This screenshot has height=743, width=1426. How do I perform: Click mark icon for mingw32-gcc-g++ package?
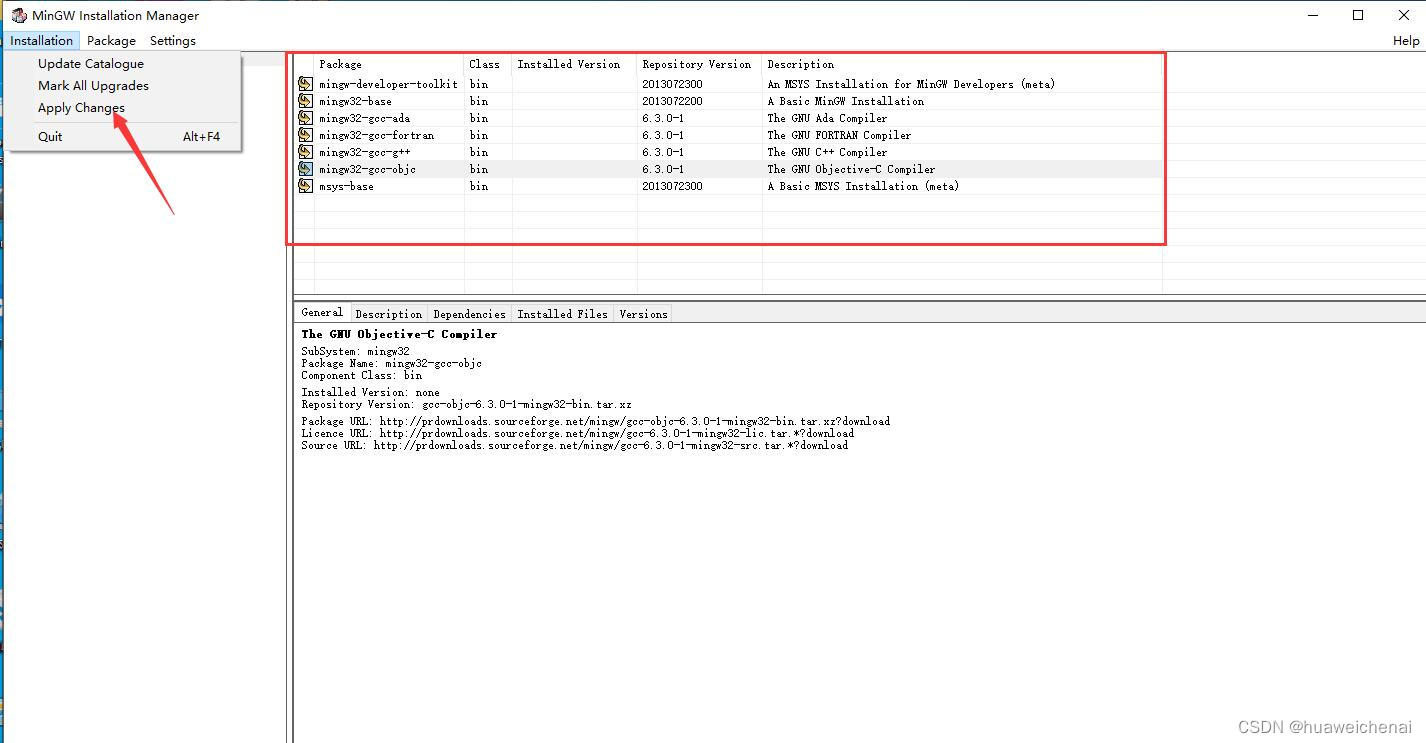[x=305, y=152]
